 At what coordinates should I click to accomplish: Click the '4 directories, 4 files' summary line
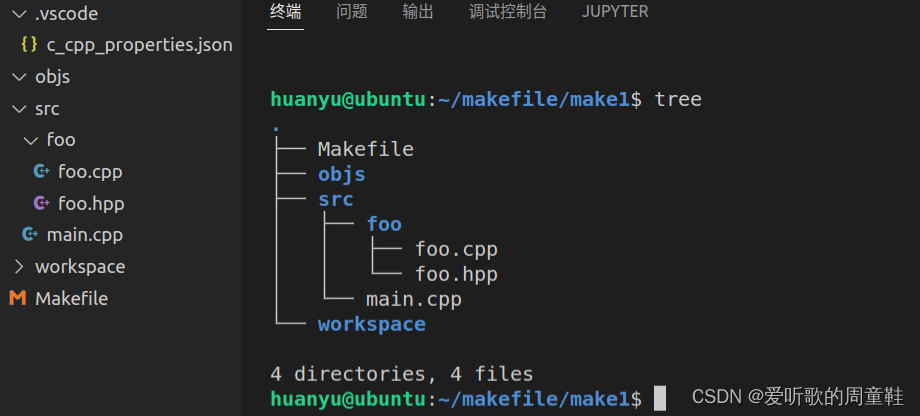point(401,374)
